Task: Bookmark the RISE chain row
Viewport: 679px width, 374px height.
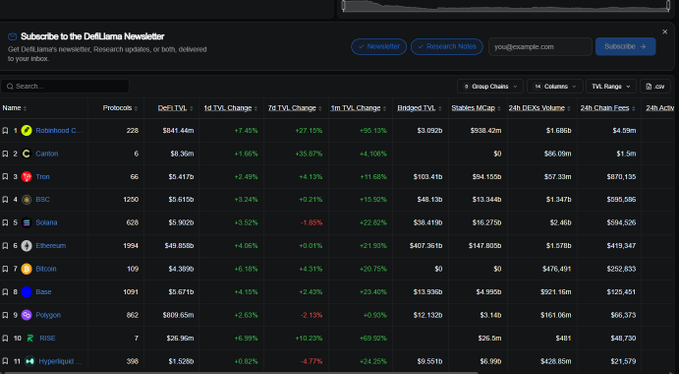Action: pyautogui.click(x=5, y=338)
